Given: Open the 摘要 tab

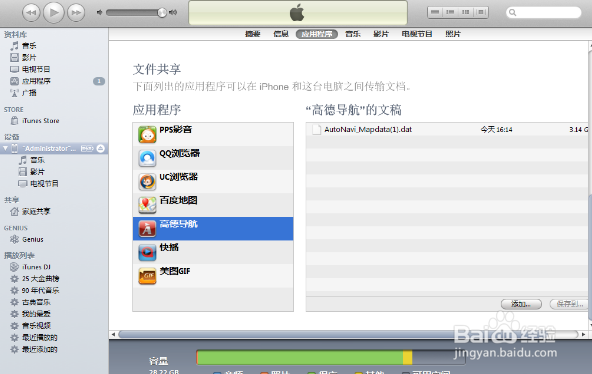Looking at the screenshot, I should click(x=253, y=34).
